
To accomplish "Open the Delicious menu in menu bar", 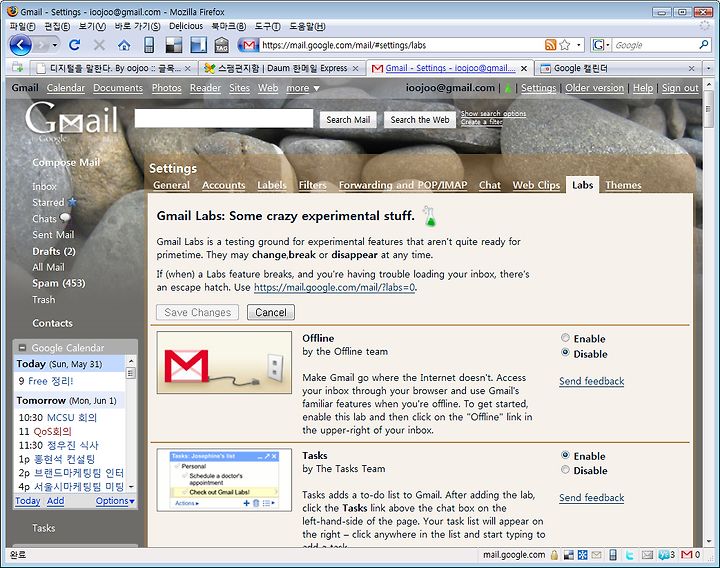I will tap(186, 26).
